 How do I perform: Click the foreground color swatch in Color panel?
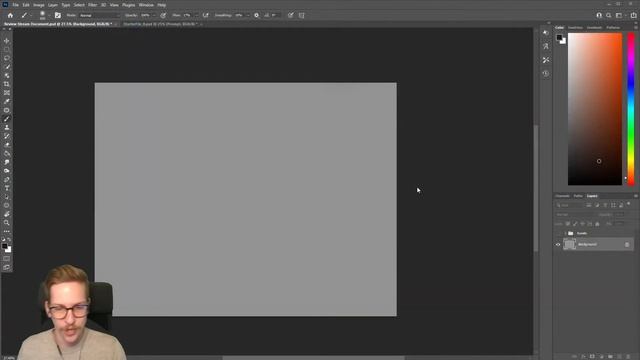click(x=559, y=37)
